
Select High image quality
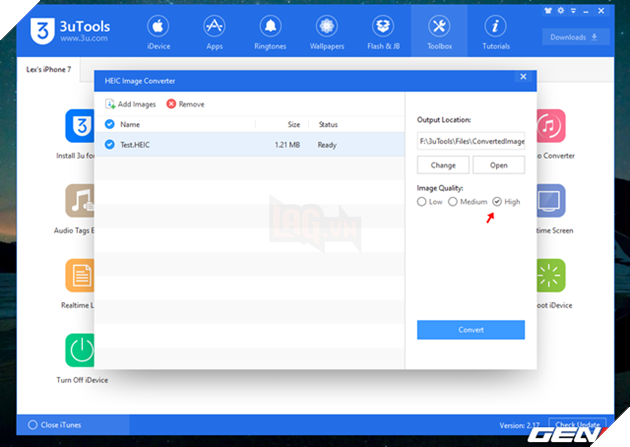tap(497, 202)
